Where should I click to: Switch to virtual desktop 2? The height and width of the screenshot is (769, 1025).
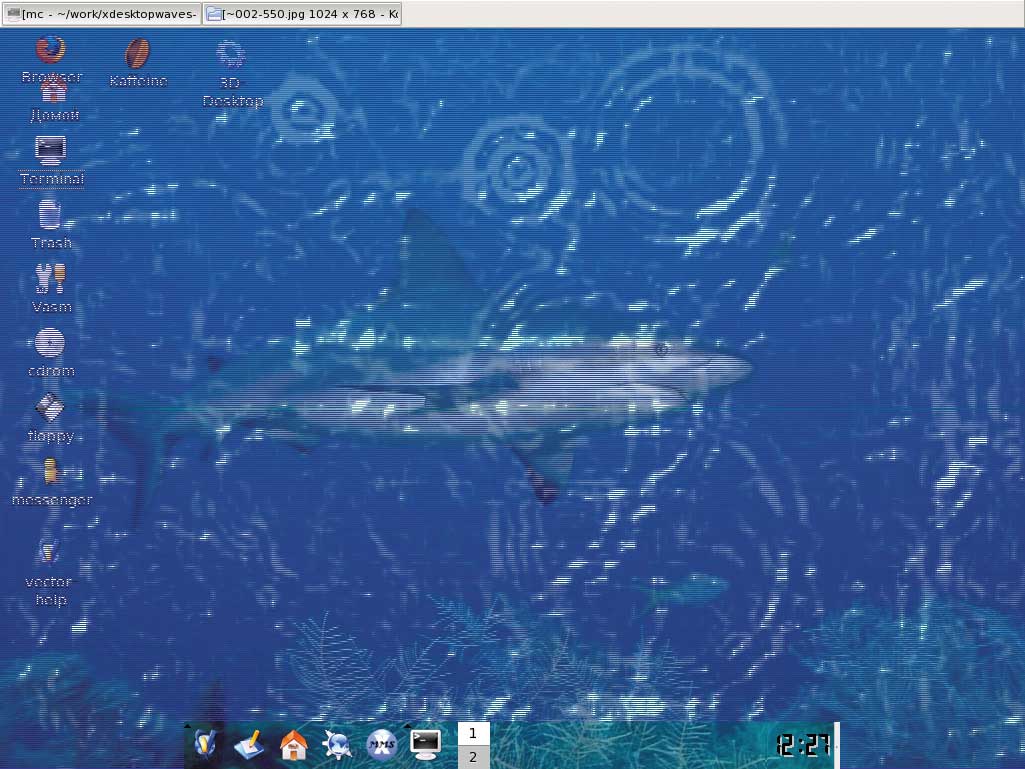pos(473,757)
